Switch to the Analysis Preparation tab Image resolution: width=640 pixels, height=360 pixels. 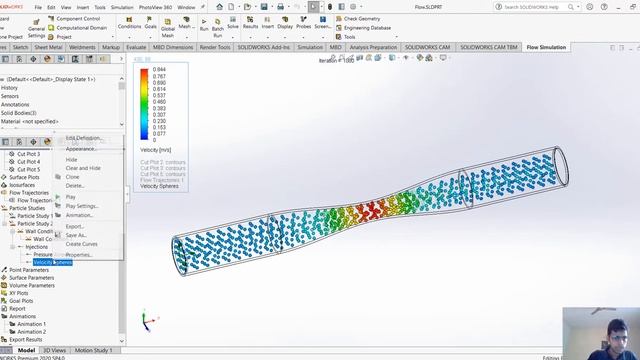[373, 47]
